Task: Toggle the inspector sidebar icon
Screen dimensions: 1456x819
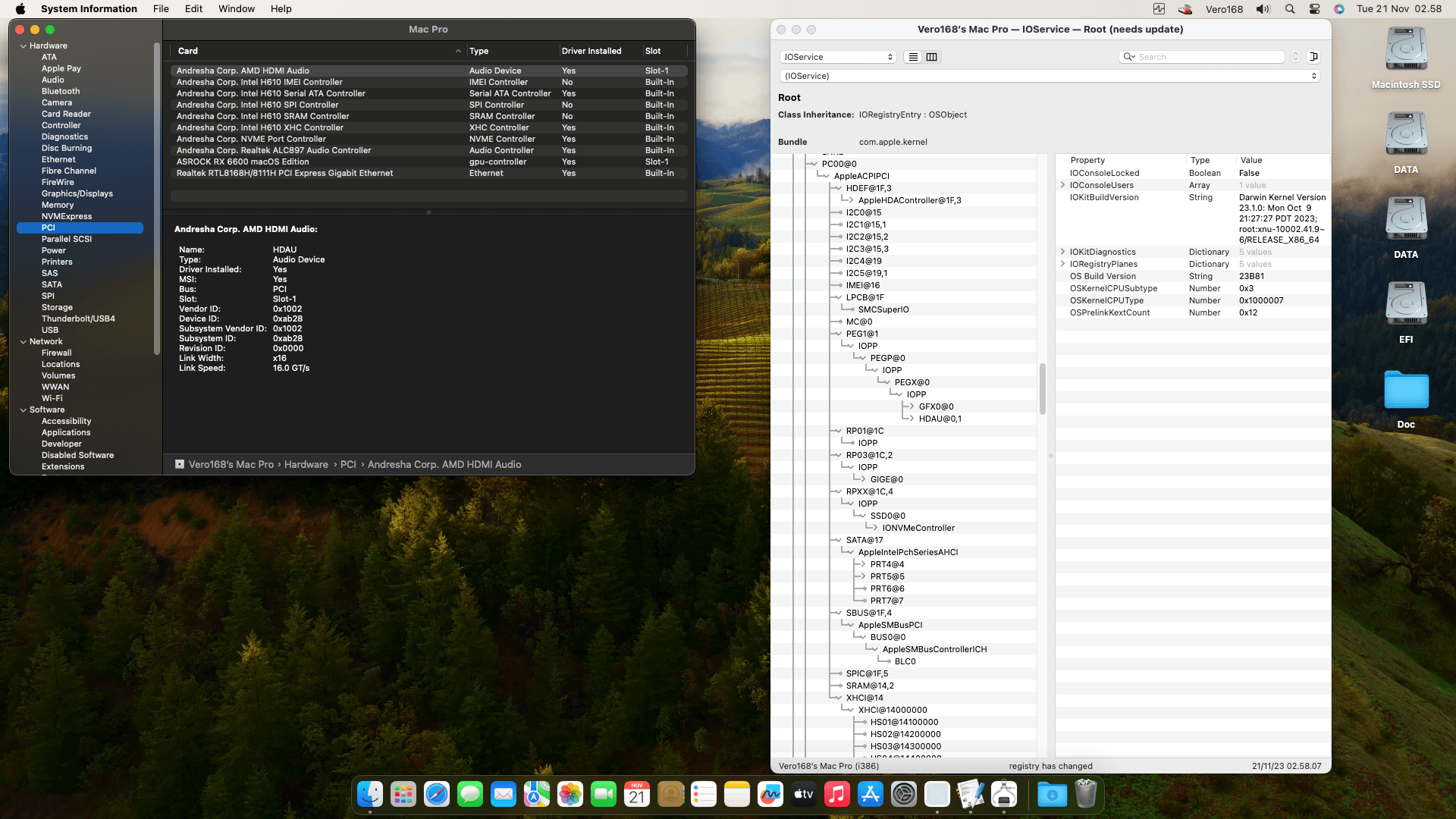Action: click(1313, 57)
